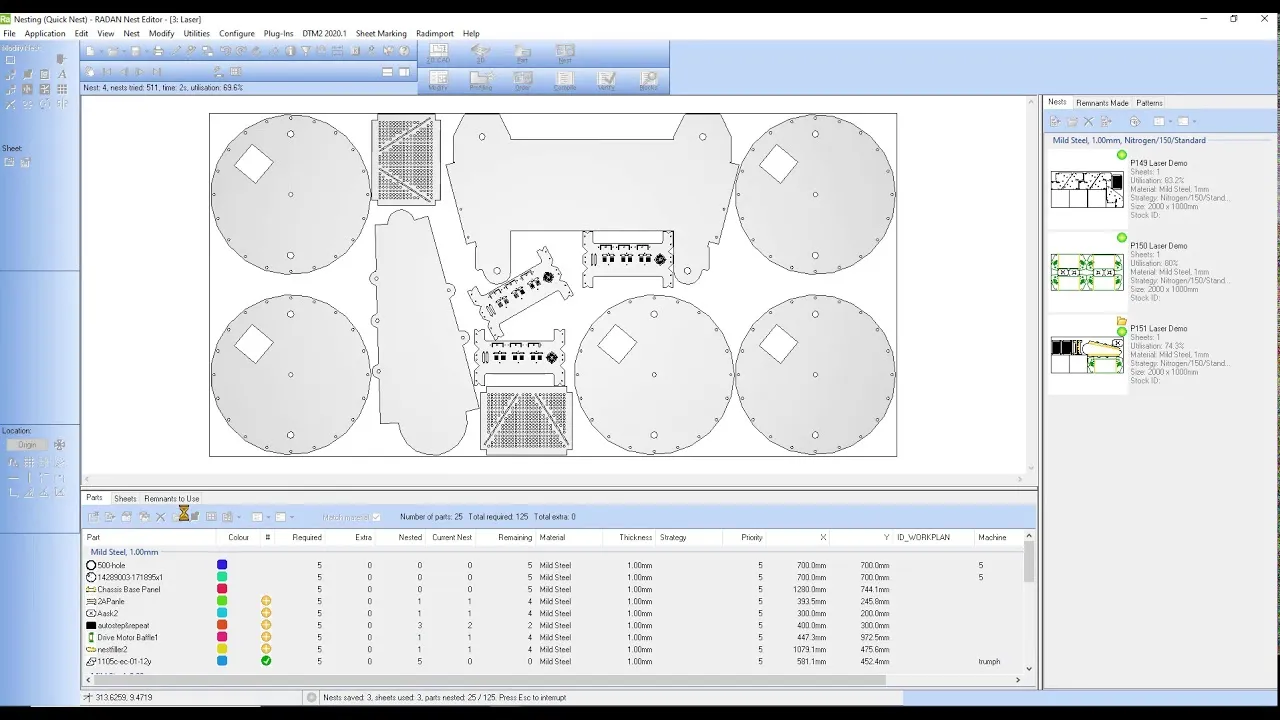The height and width of the screenshot is (720, 1280).
Task: Open the 2D CAD mode icon
Action: (438, 54)
